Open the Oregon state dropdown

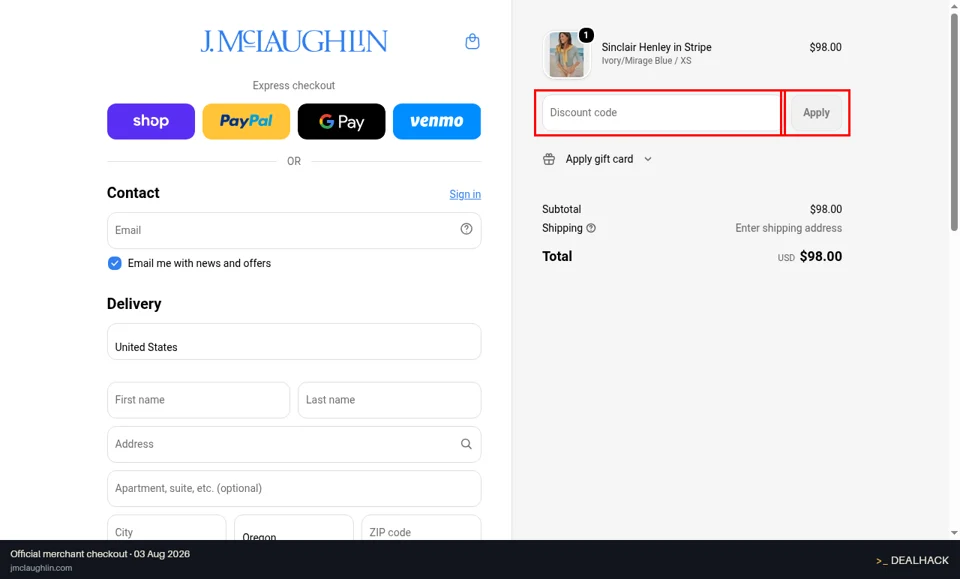(x=294, y=528)
